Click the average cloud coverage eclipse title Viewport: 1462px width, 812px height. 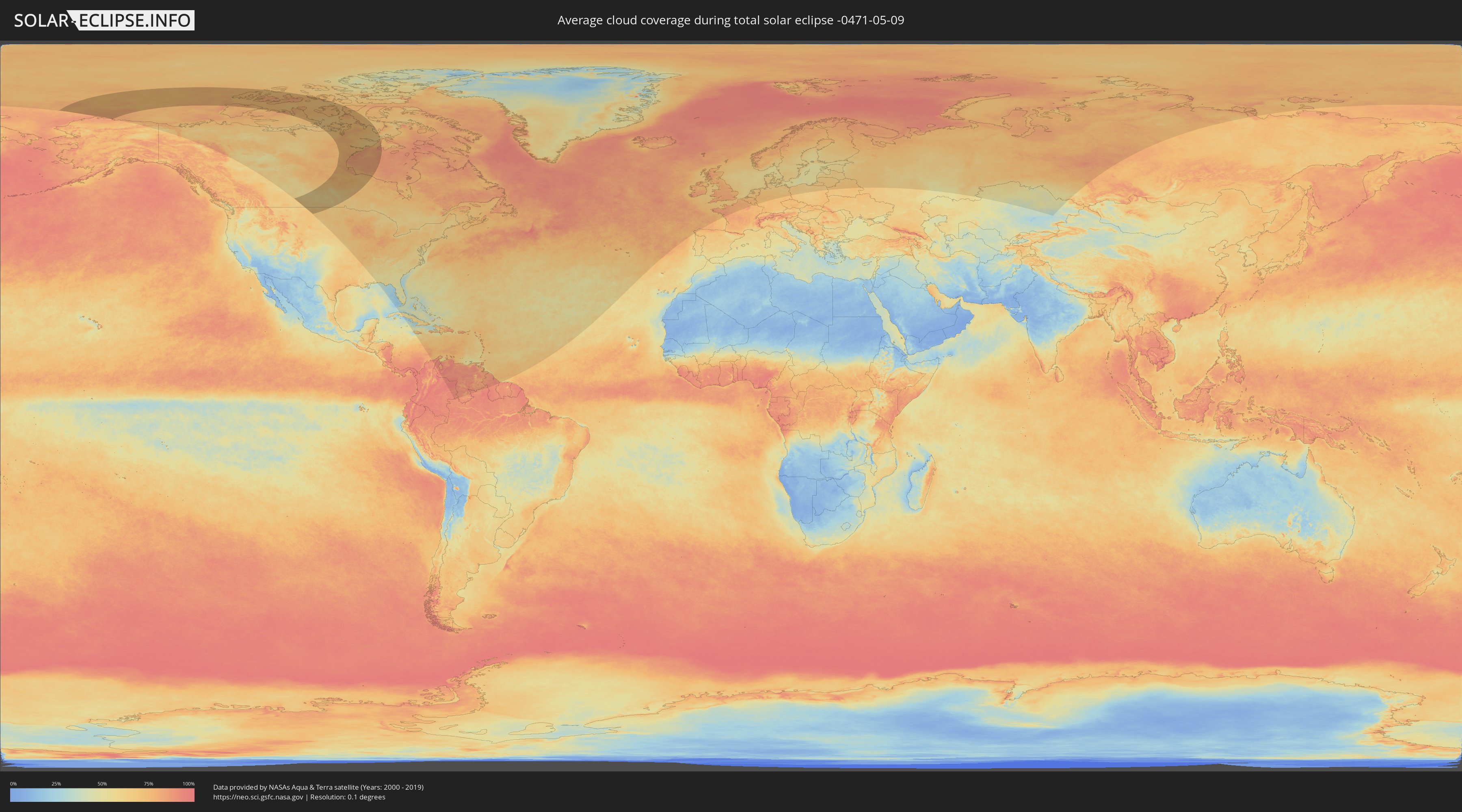(731, 20)
